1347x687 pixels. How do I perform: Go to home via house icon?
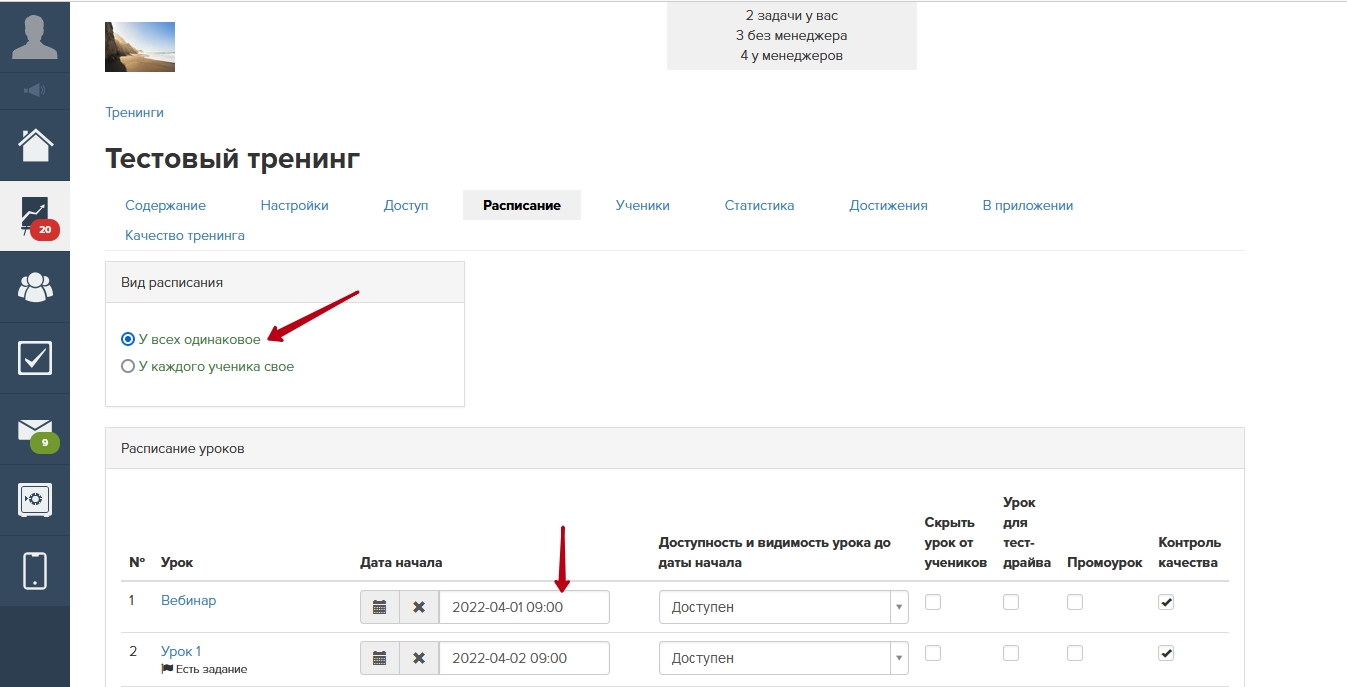pos(35,145)
